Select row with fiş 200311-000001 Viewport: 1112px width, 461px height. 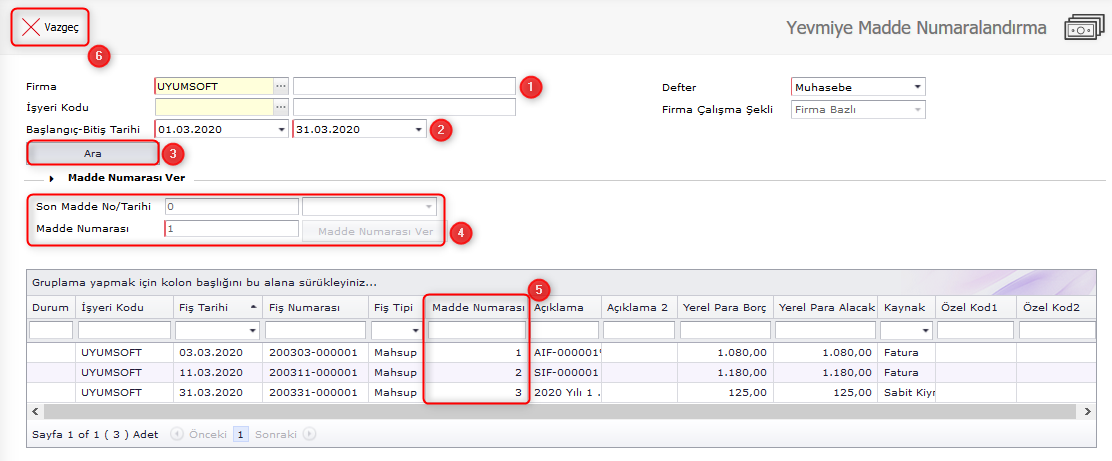point(315,372)
